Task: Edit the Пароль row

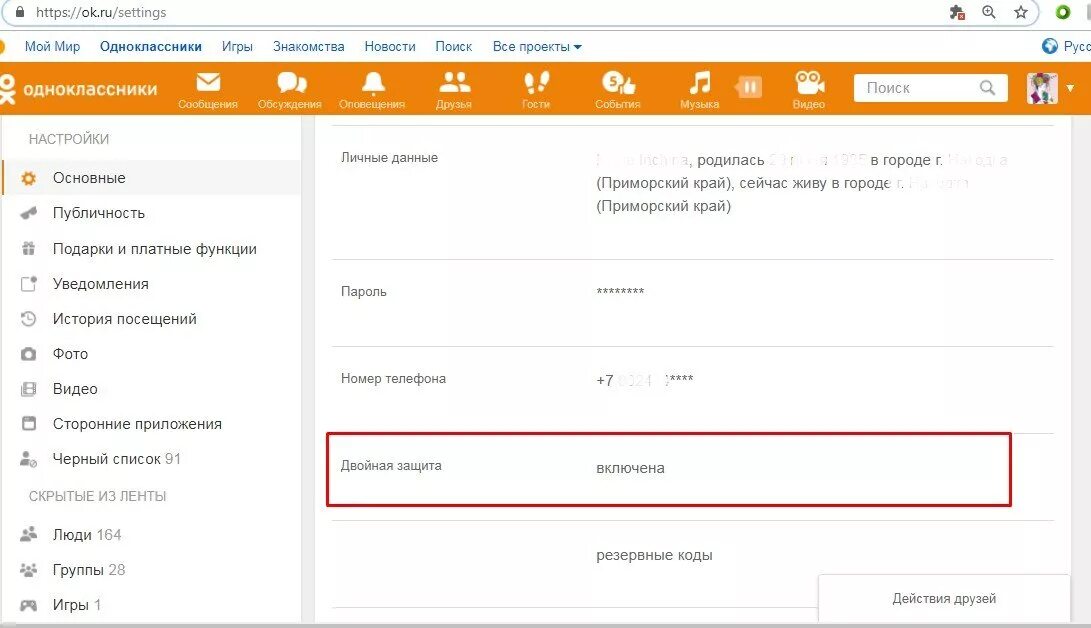Action: [x=692, y=303]
